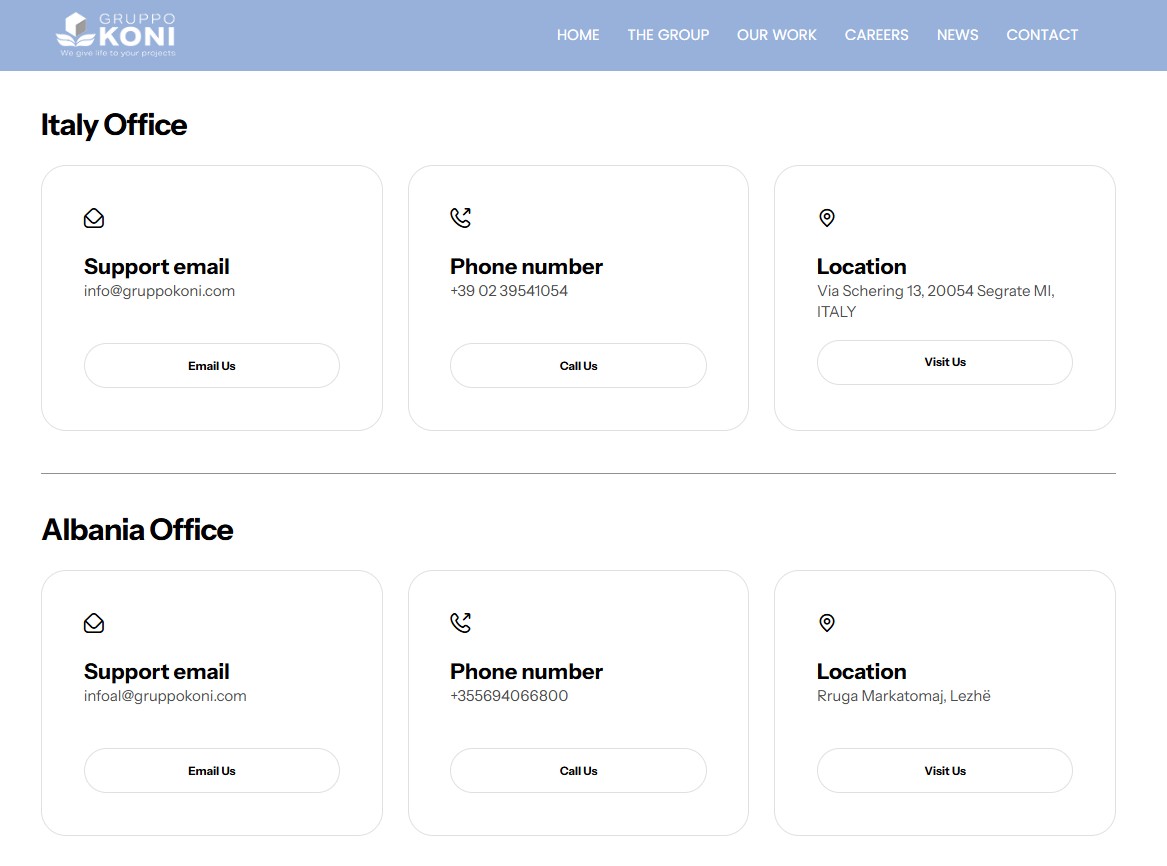This screenshot has height=866, width=1167.
Task: Click the Location title in Italy Office
Action: [861, 266]
